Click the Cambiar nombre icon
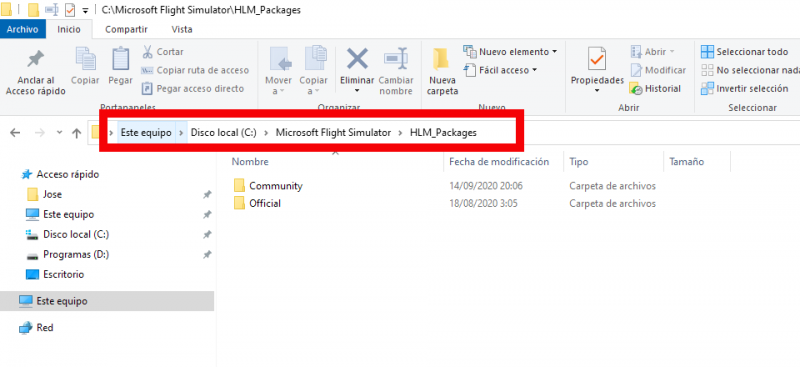This screenshot has width=800, height=367. [x=395, y=59]
